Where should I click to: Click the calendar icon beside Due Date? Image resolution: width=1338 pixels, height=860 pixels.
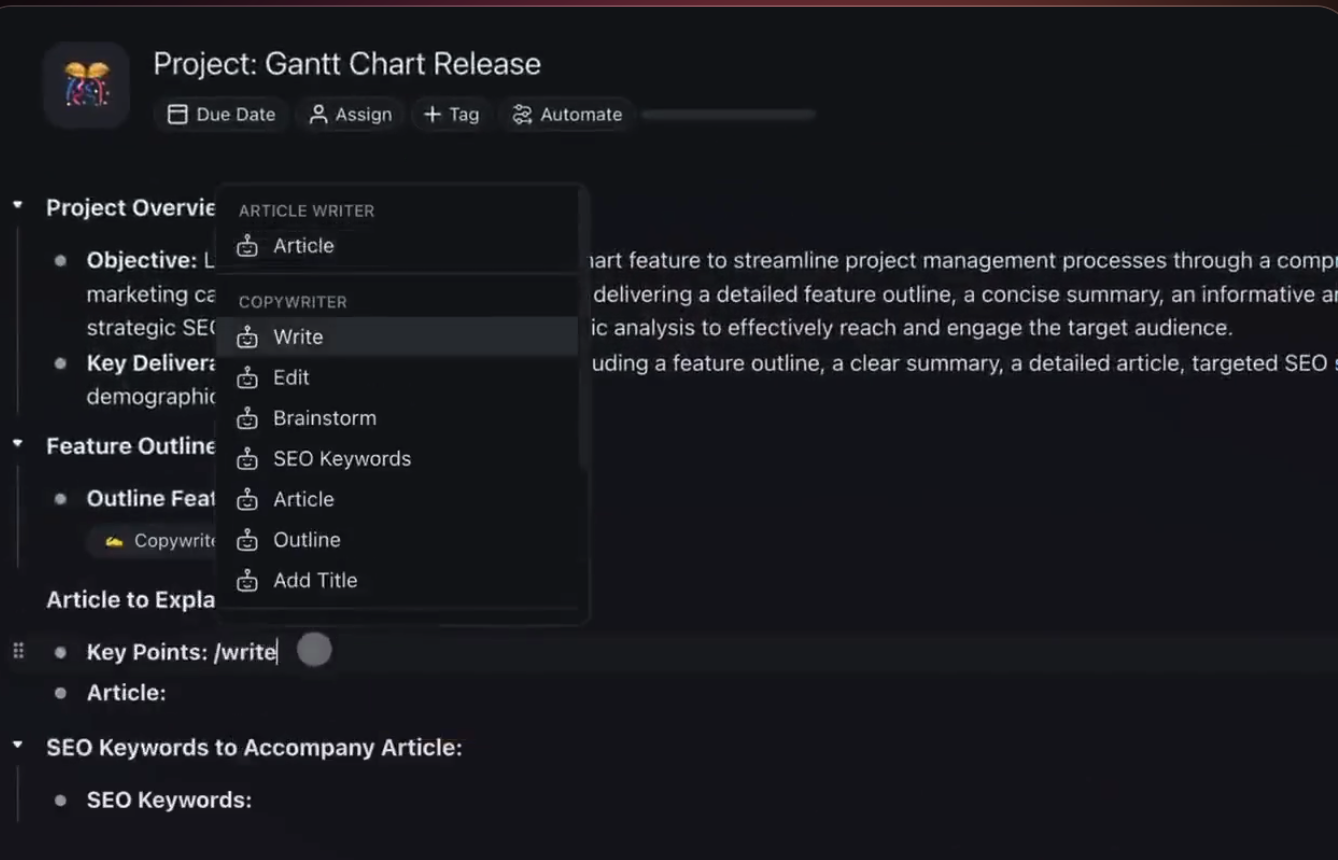pos(177,114)
